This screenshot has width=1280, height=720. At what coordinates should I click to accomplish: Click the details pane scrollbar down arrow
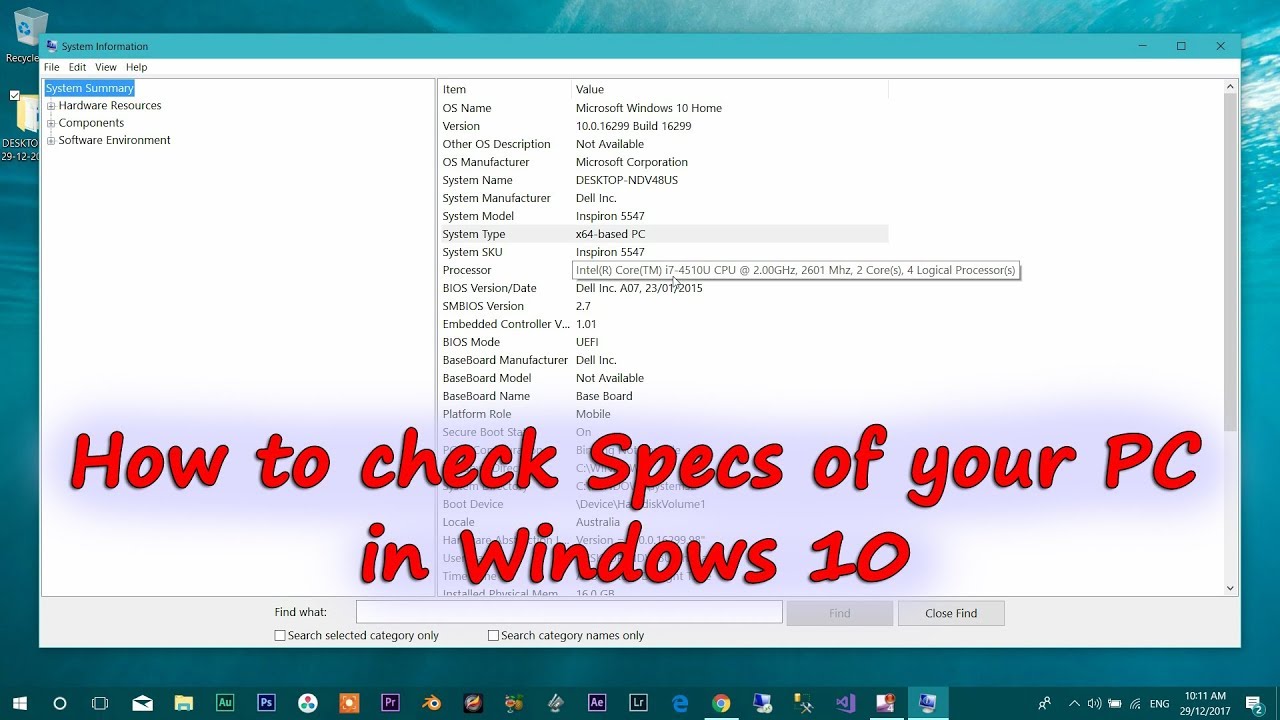click(x=1230, y=588)
